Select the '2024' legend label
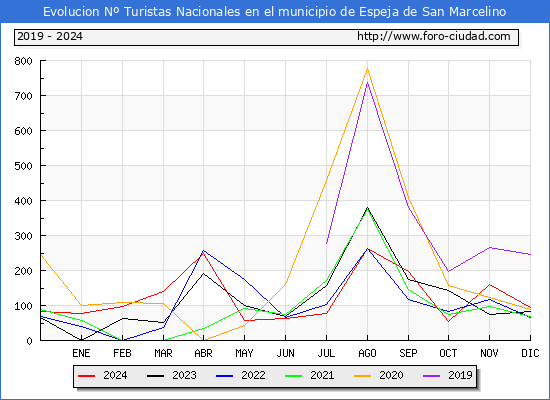 point(115,375)
